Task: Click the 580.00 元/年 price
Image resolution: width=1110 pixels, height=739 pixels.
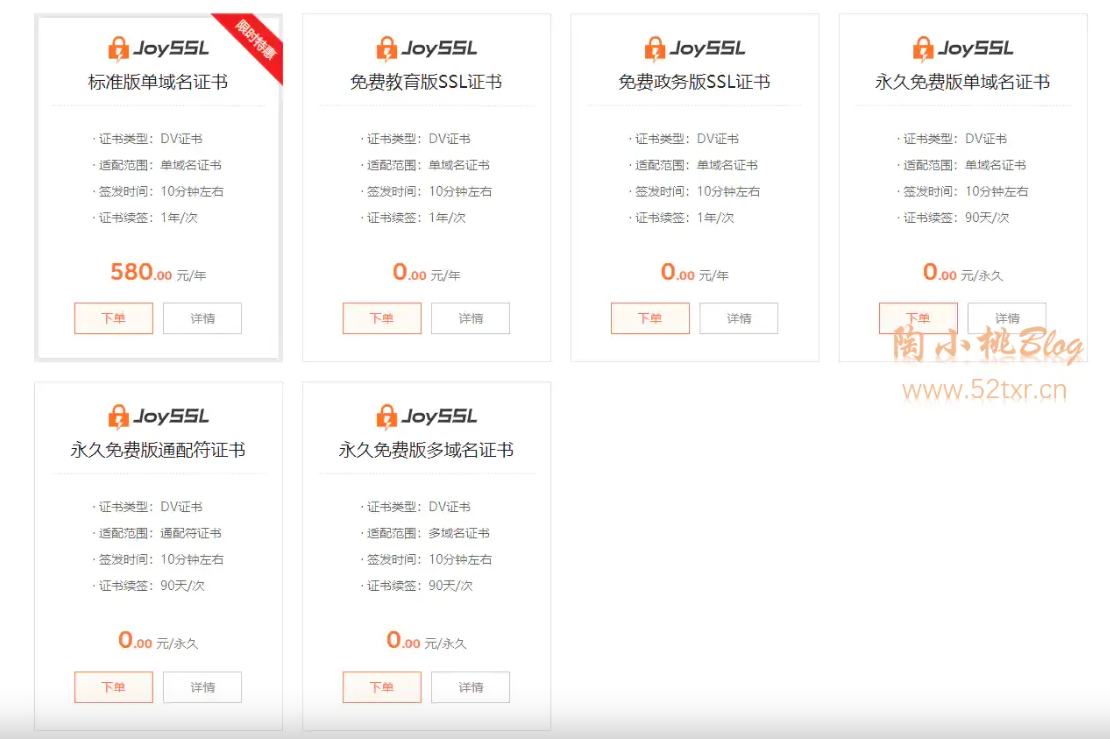Action: point(158,273)
